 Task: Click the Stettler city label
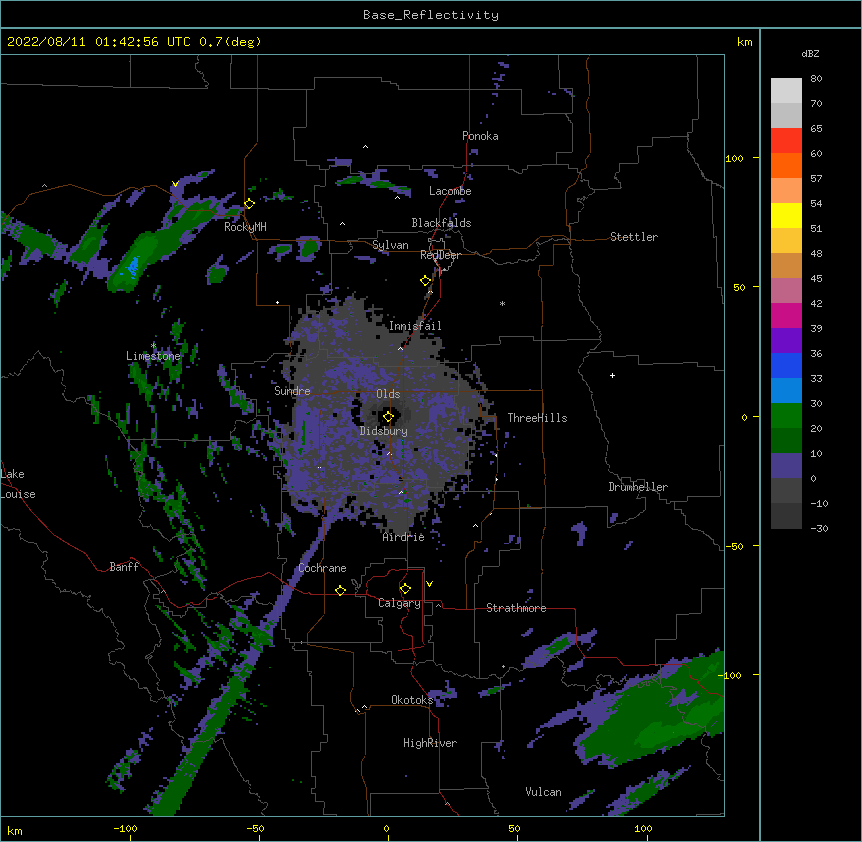[x=634, y=237]
